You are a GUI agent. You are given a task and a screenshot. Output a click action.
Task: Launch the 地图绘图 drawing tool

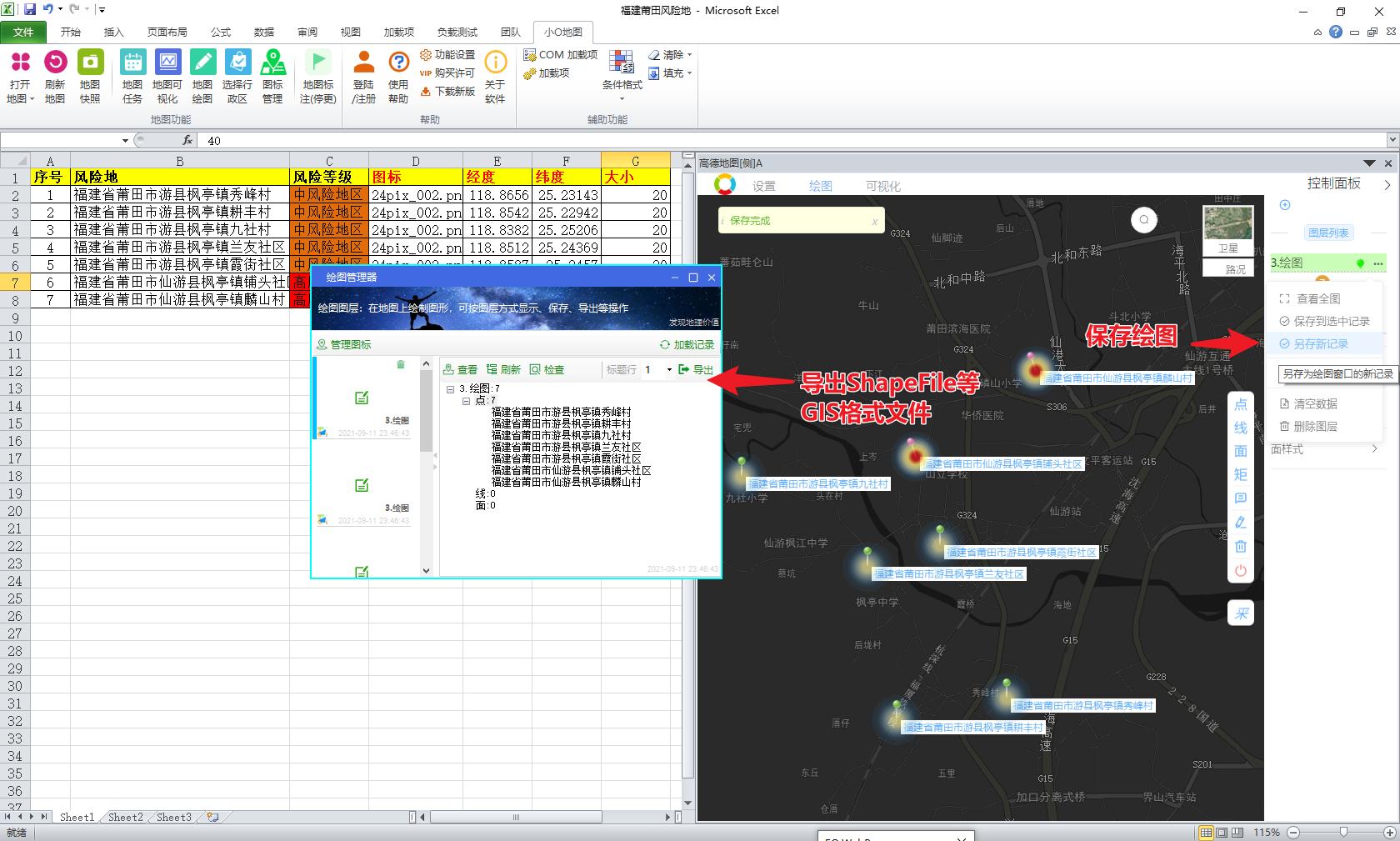[202, 75]
